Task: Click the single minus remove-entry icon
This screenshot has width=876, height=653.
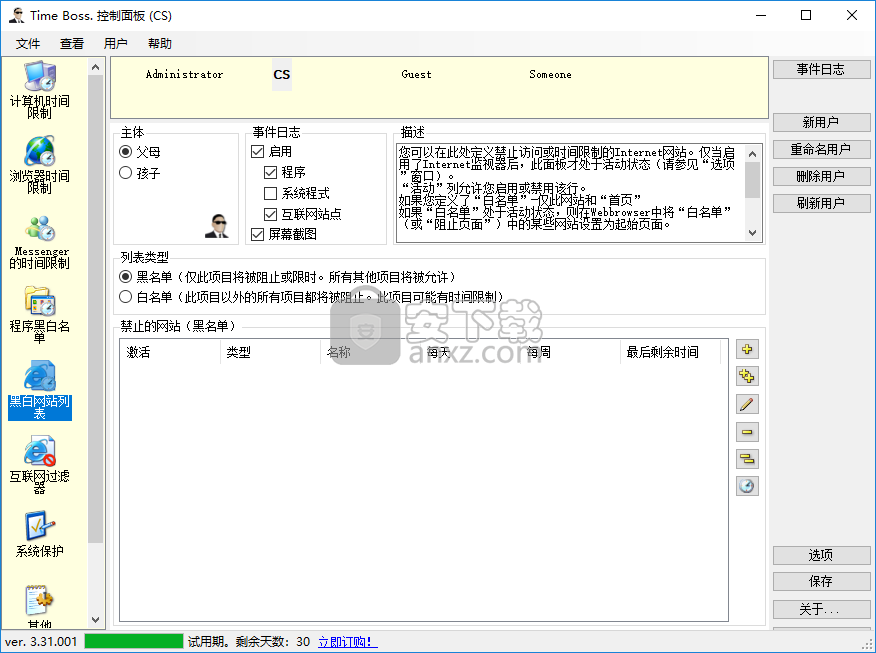Action: [747, 432]
